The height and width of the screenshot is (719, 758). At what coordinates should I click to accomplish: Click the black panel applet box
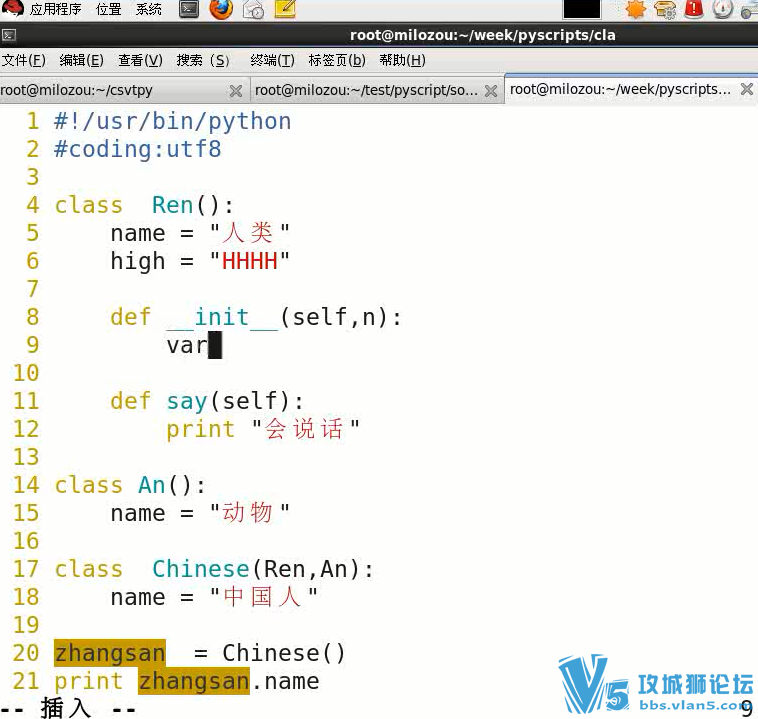(582, 9)
